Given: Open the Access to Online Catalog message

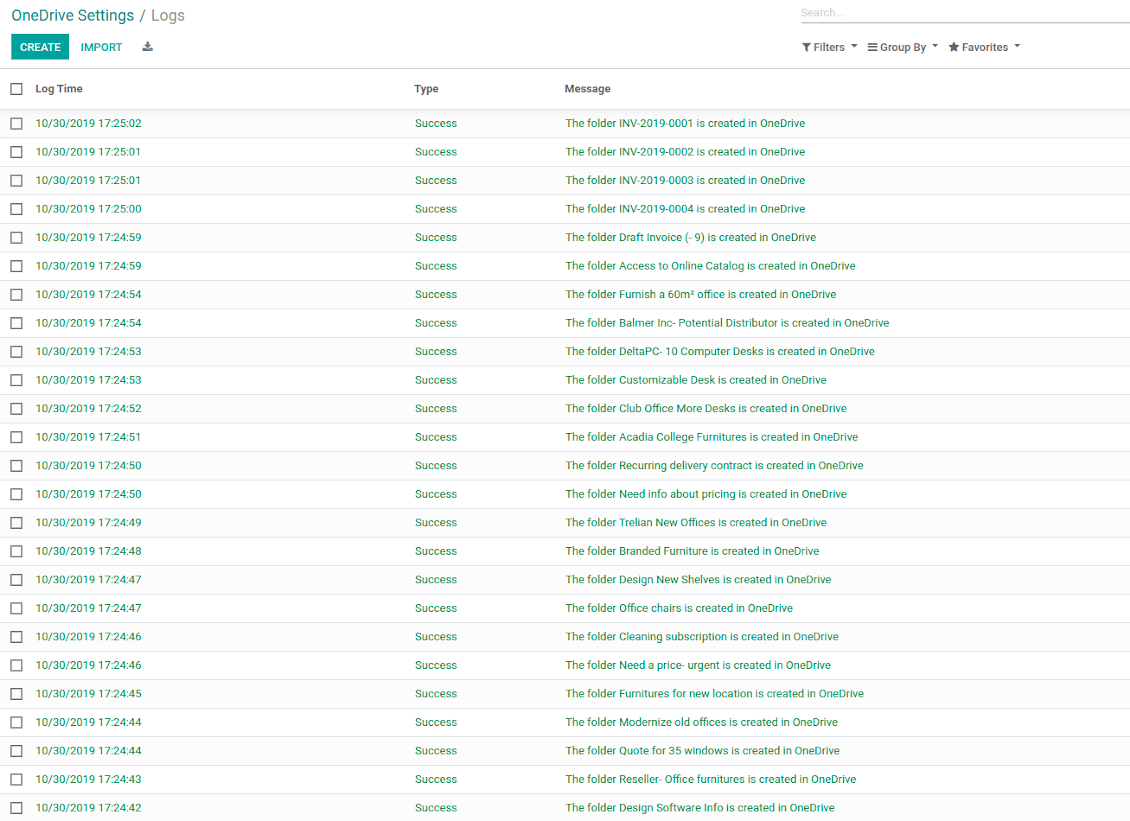Looking at the screenshot, I should [x=710, y=266].
